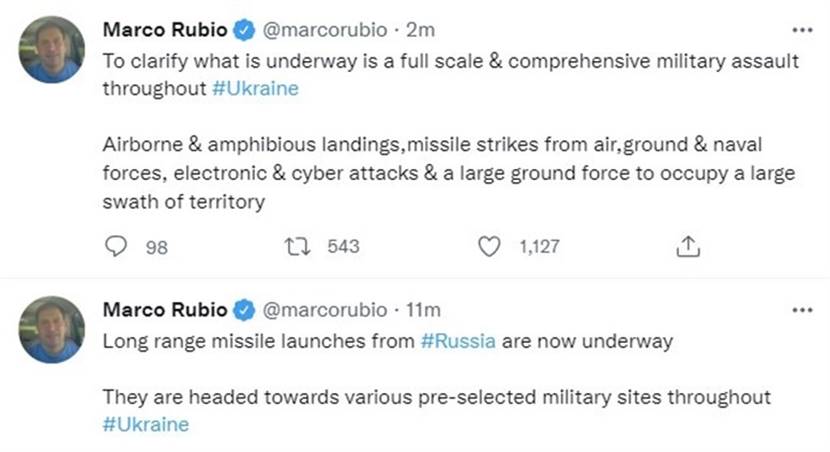The width and height of the screenshot is (830, 452).
Task: Open more options on the missile launches tweet
Action: (802, 310)
